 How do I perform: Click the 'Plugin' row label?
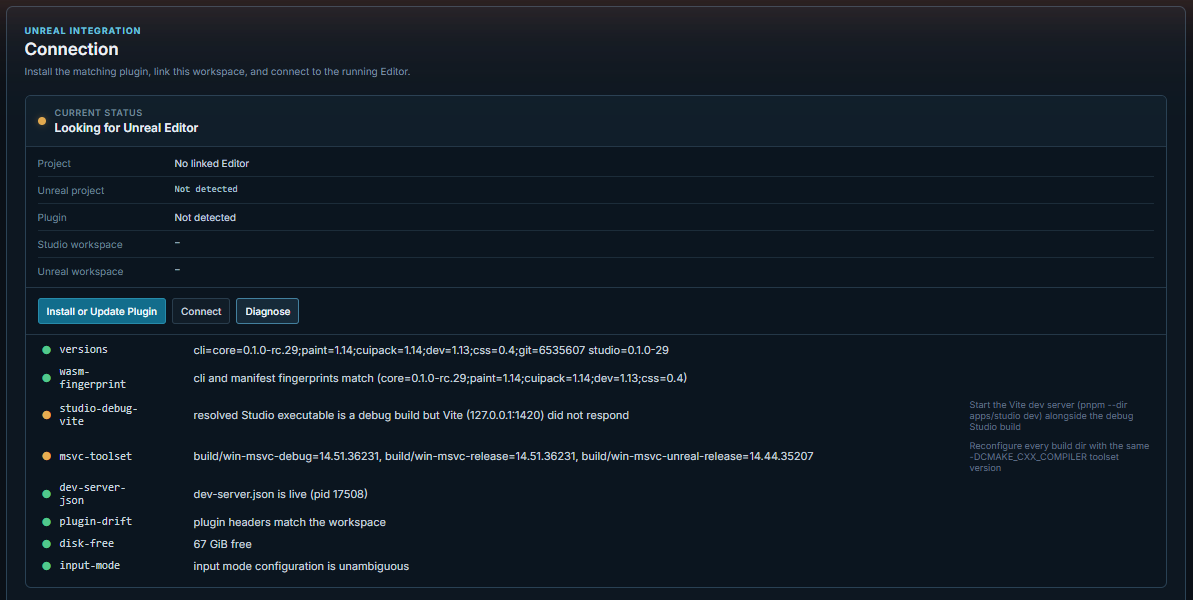point(52,217)
